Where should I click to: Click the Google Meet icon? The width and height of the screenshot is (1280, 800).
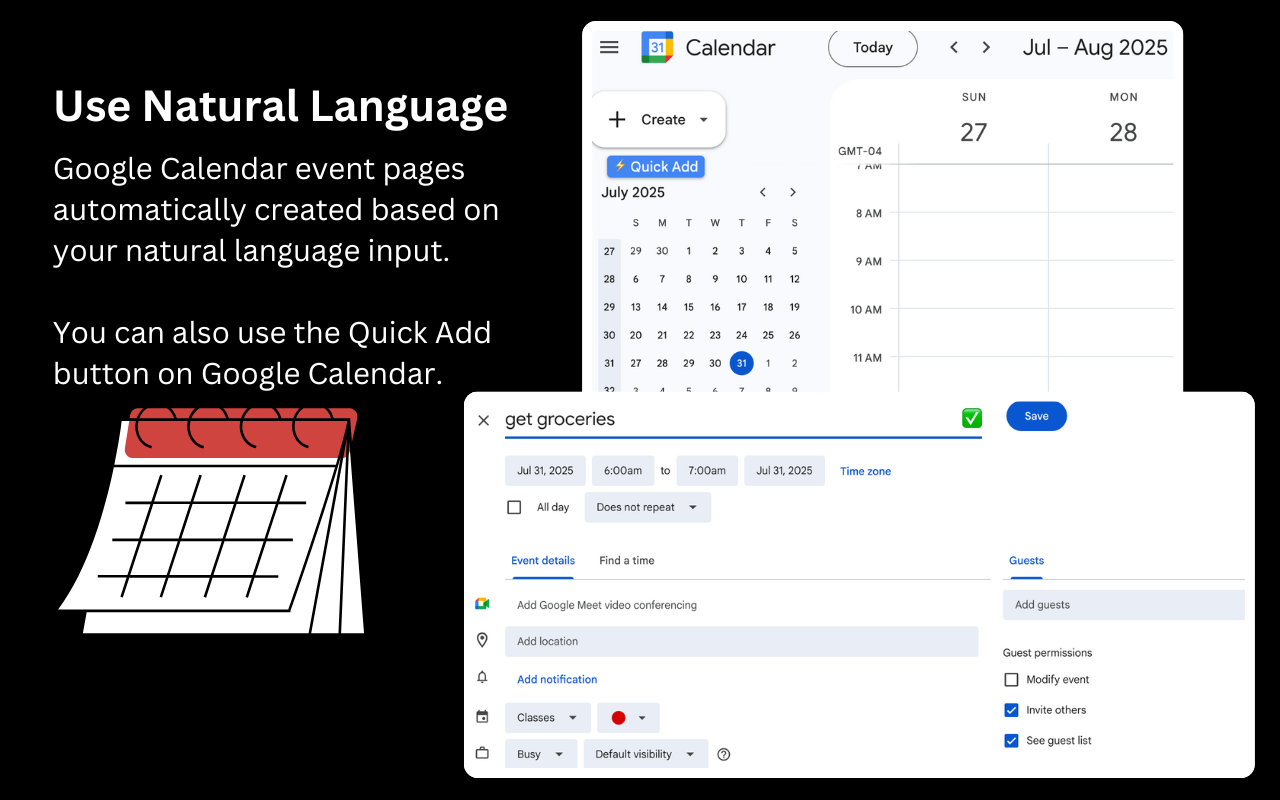482,604
